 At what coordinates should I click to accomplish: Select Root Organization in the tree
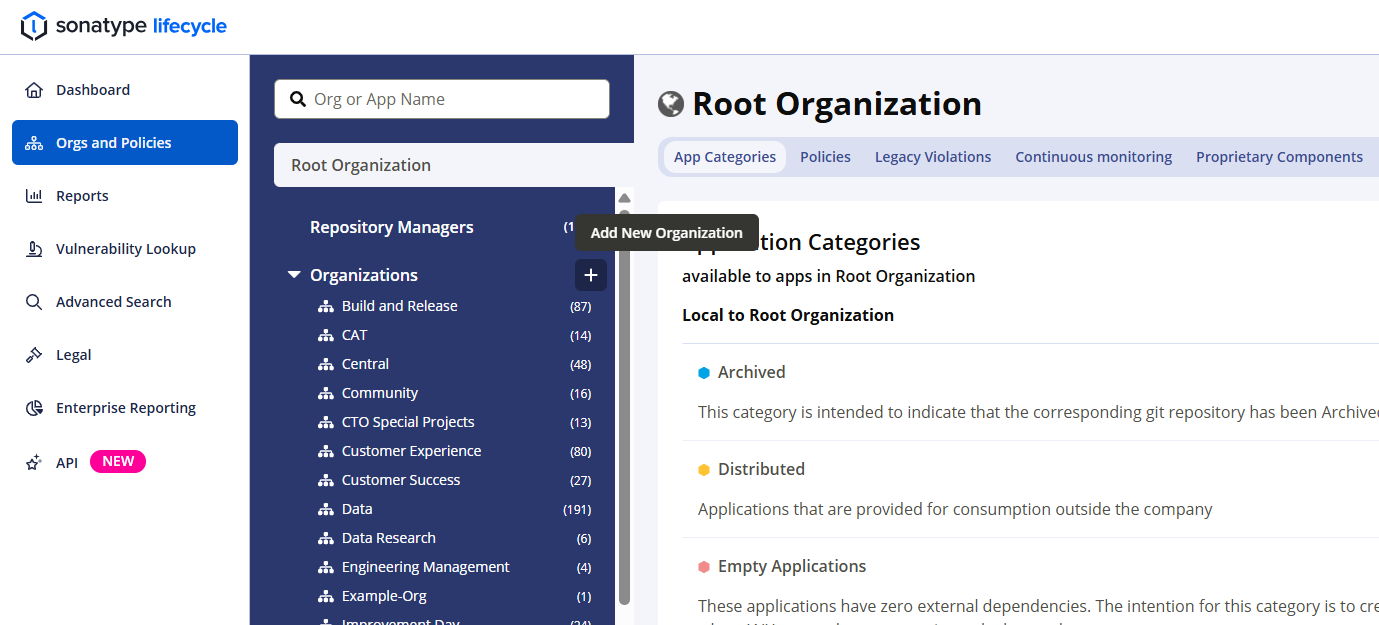(454, 165)
